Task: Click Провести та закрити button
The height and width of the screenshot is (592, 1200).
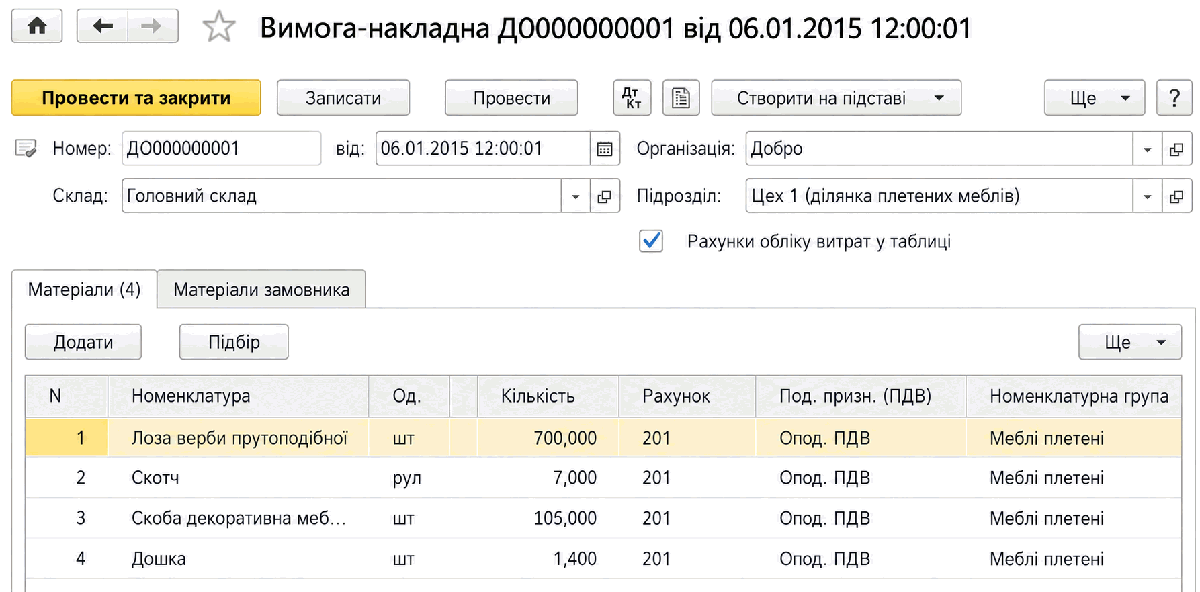Action: point(136,98)
